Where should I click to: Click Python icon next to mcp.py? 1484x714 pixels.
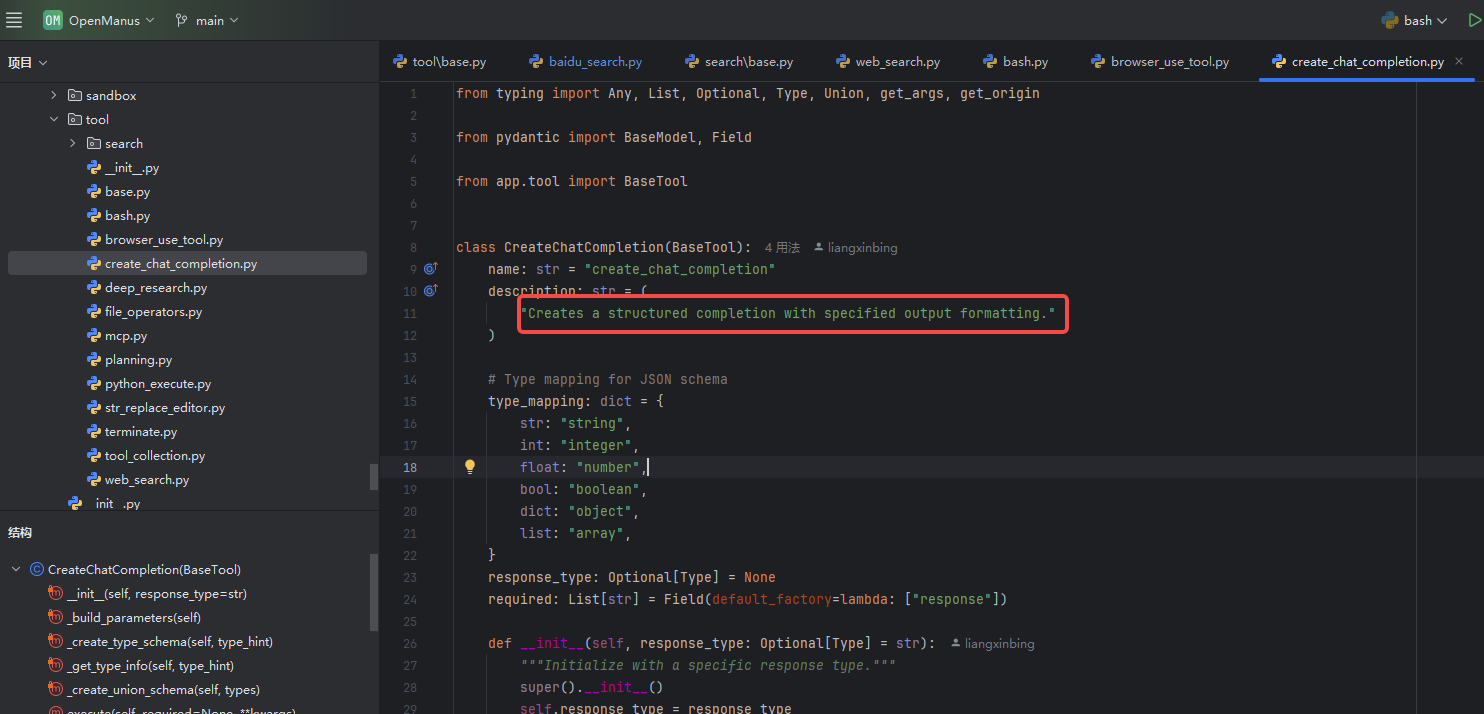[x=93, y=336]
